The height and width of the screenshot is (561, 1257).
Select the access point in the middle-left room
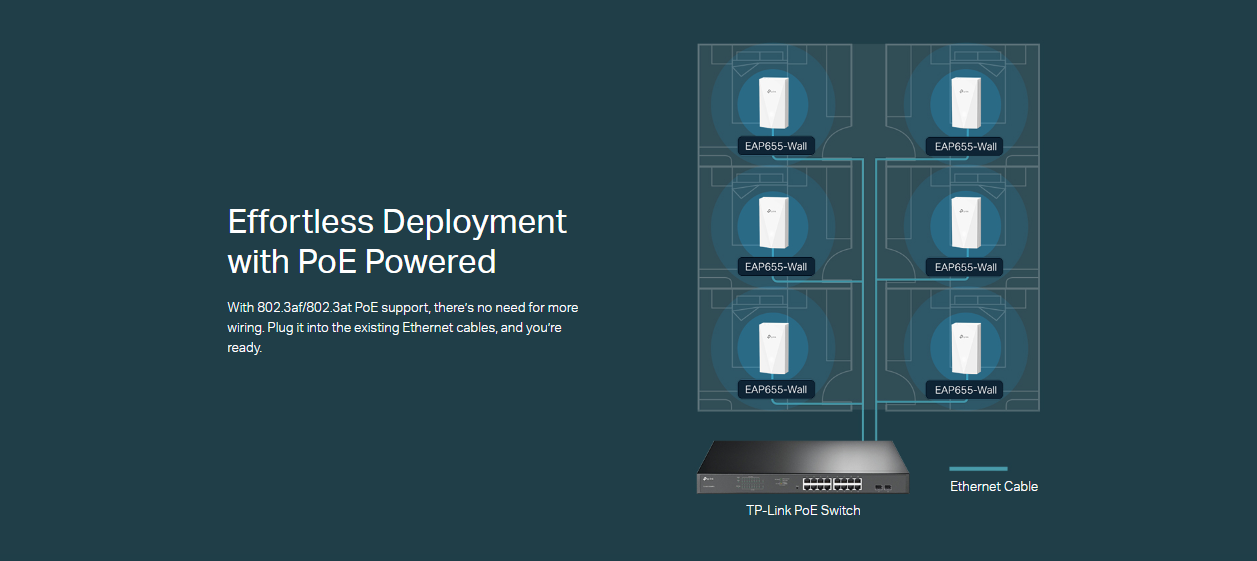[774, 223]
